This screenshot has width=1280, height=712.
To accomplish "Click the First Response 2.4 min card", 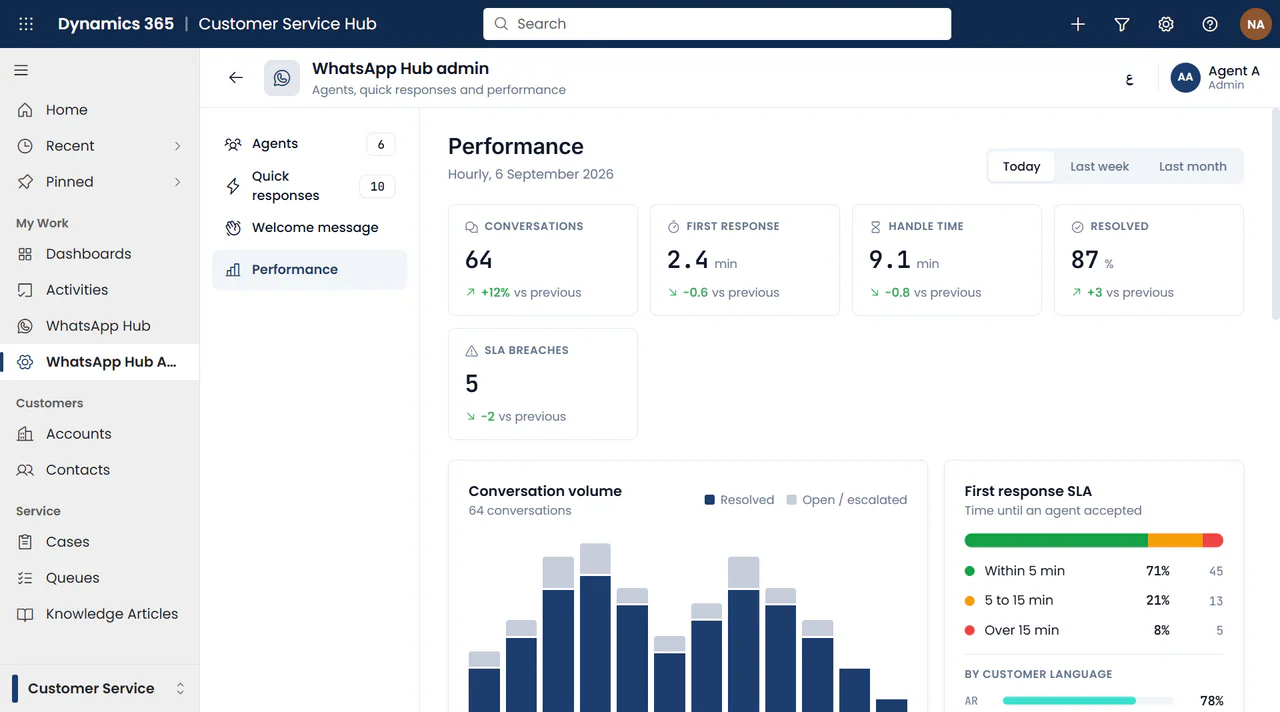I will click(745, 260).
